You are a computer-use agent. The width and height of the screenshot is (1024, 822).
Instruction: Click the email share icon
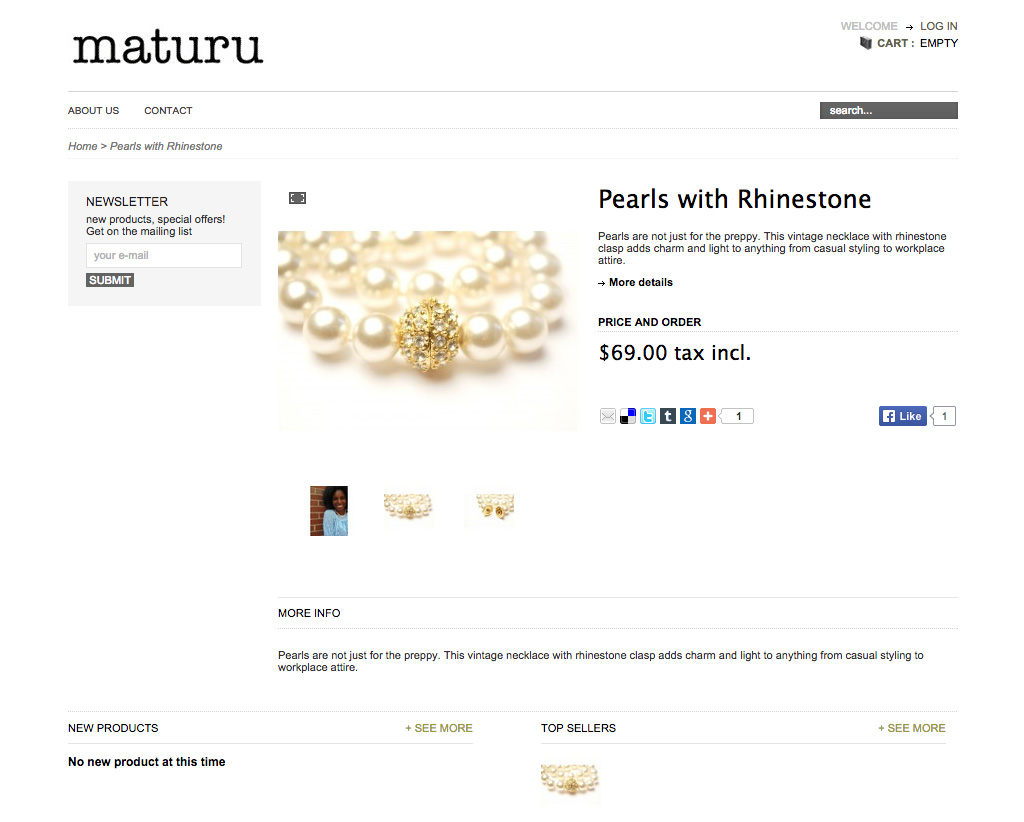pyautogui.click(x=607, y=417)
